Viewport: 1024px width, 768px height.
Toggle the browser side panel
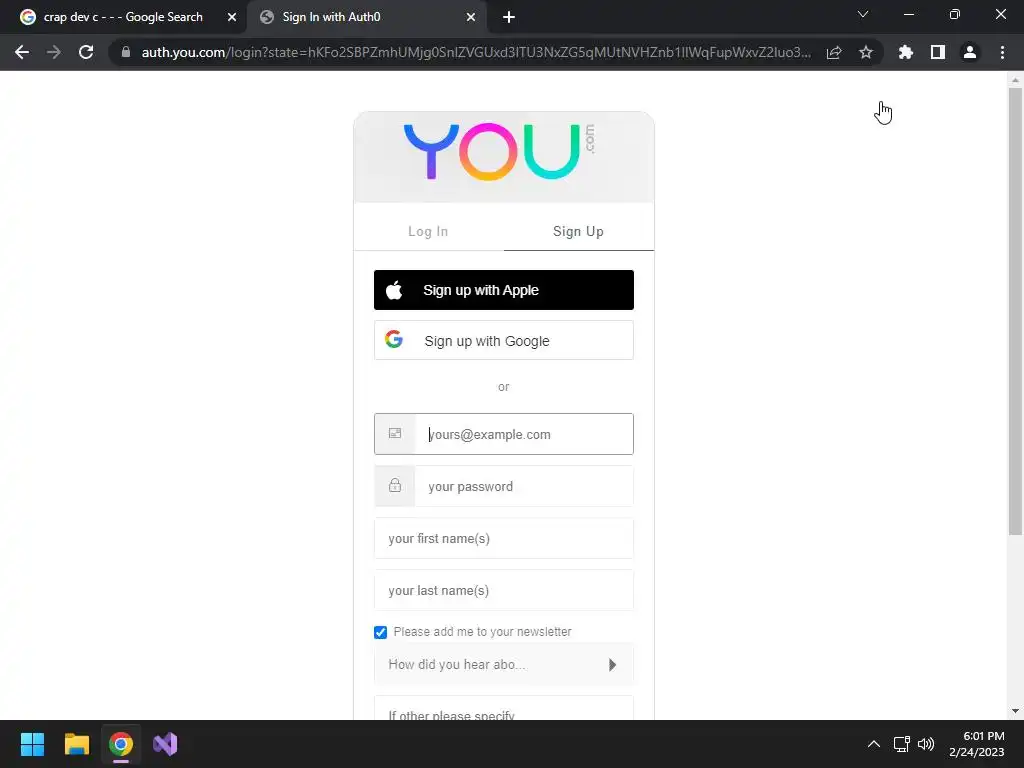click(x=938, y=52)
